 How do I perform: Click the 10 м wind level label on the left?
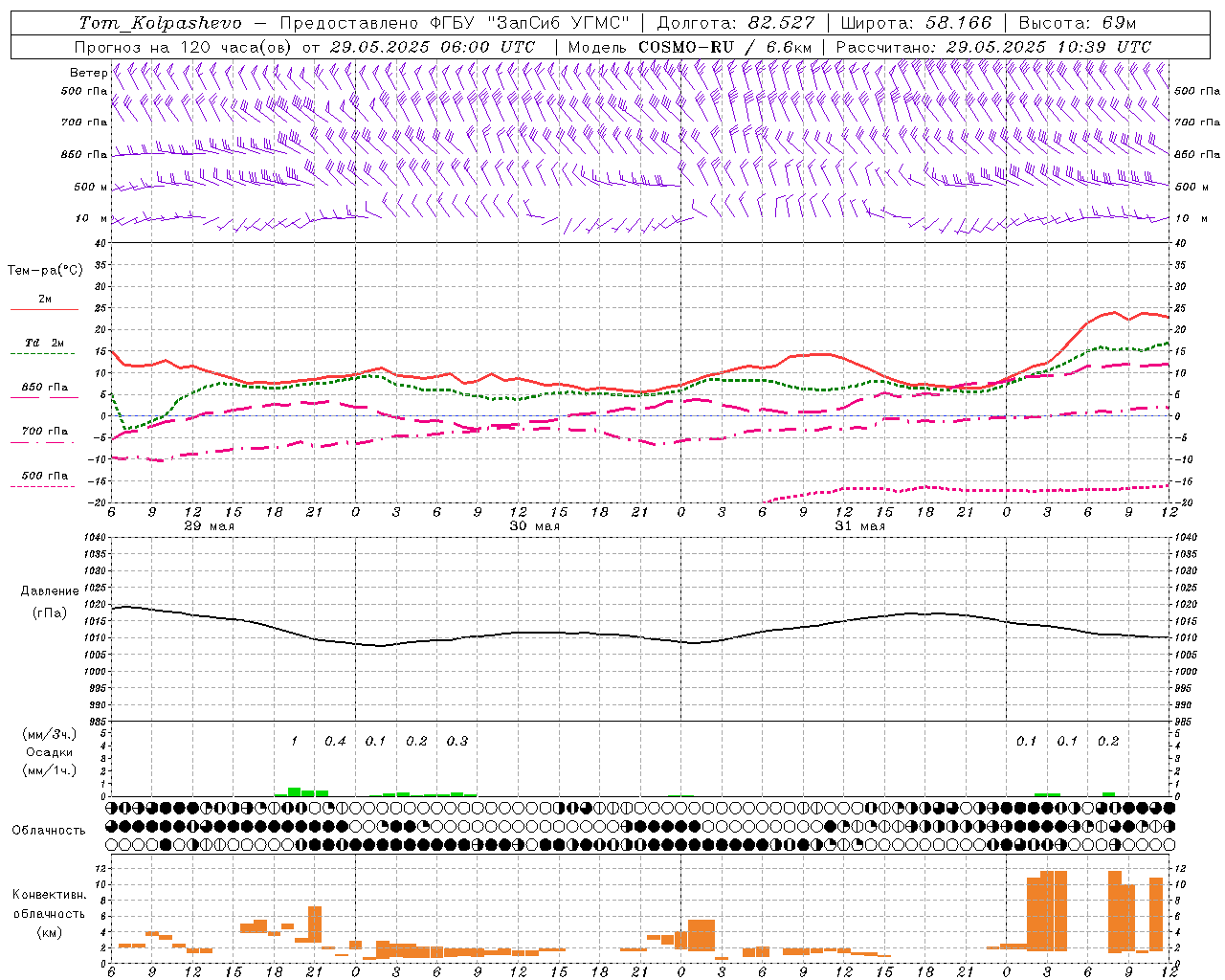92,218
